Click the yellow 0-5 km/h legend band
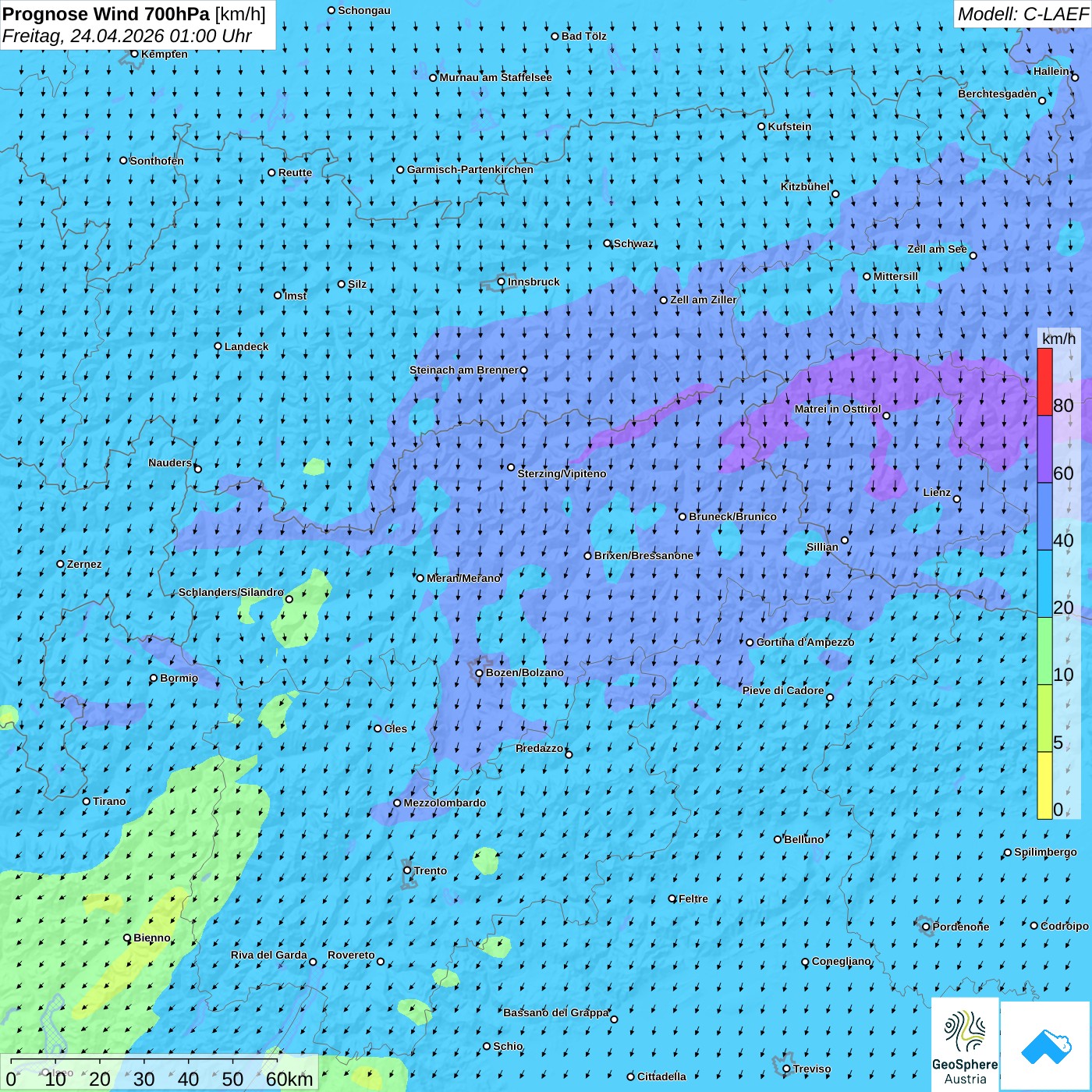The image size is (1092, 1092). (1044, 785)
